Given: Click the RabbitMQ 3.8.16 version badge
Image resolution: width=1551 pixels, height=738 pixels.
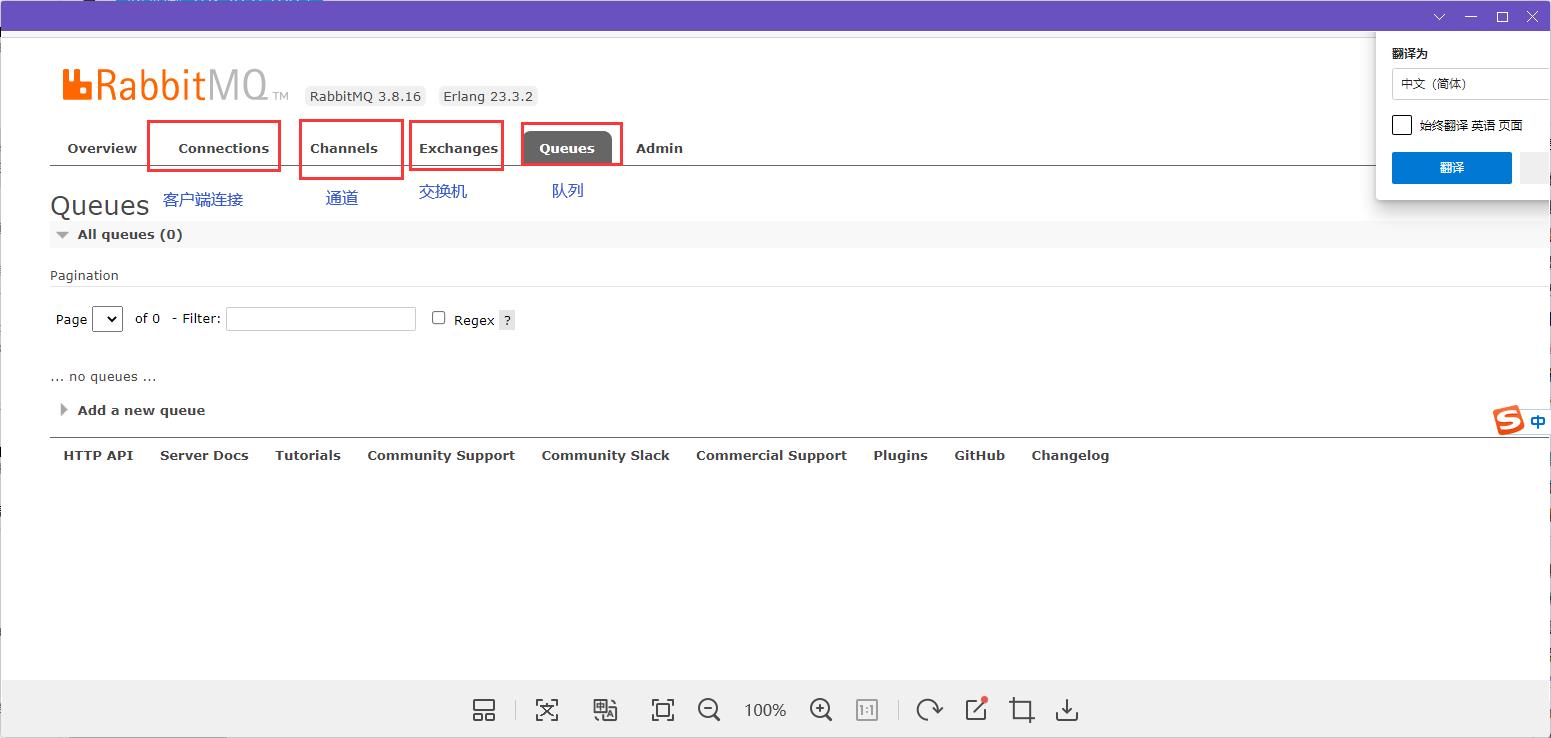Looking at the screenshot, I should (365, 96).
